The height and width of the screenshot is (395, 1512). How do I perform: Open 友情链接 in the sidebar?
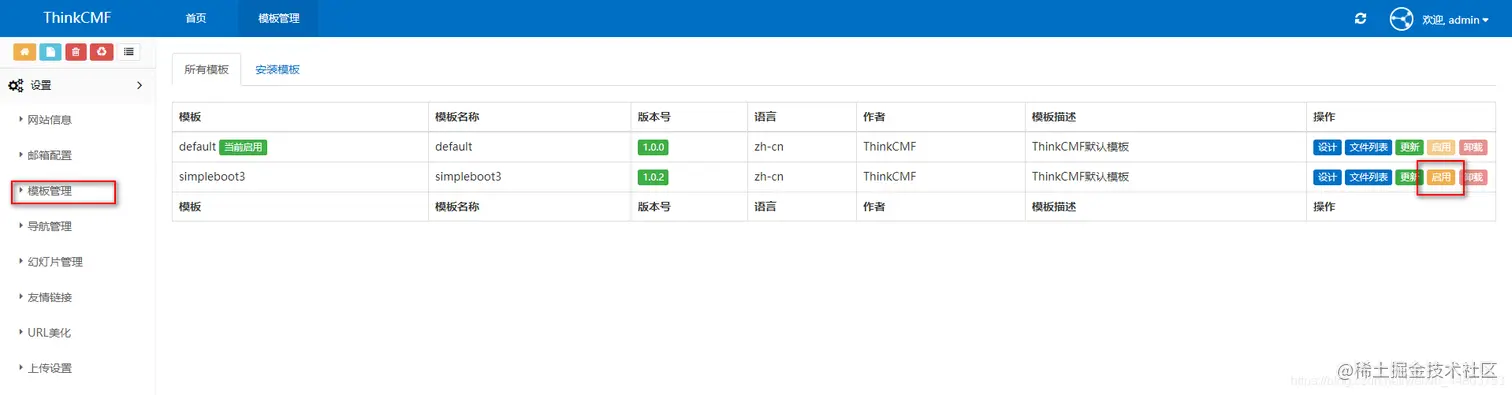pos(49,298)
